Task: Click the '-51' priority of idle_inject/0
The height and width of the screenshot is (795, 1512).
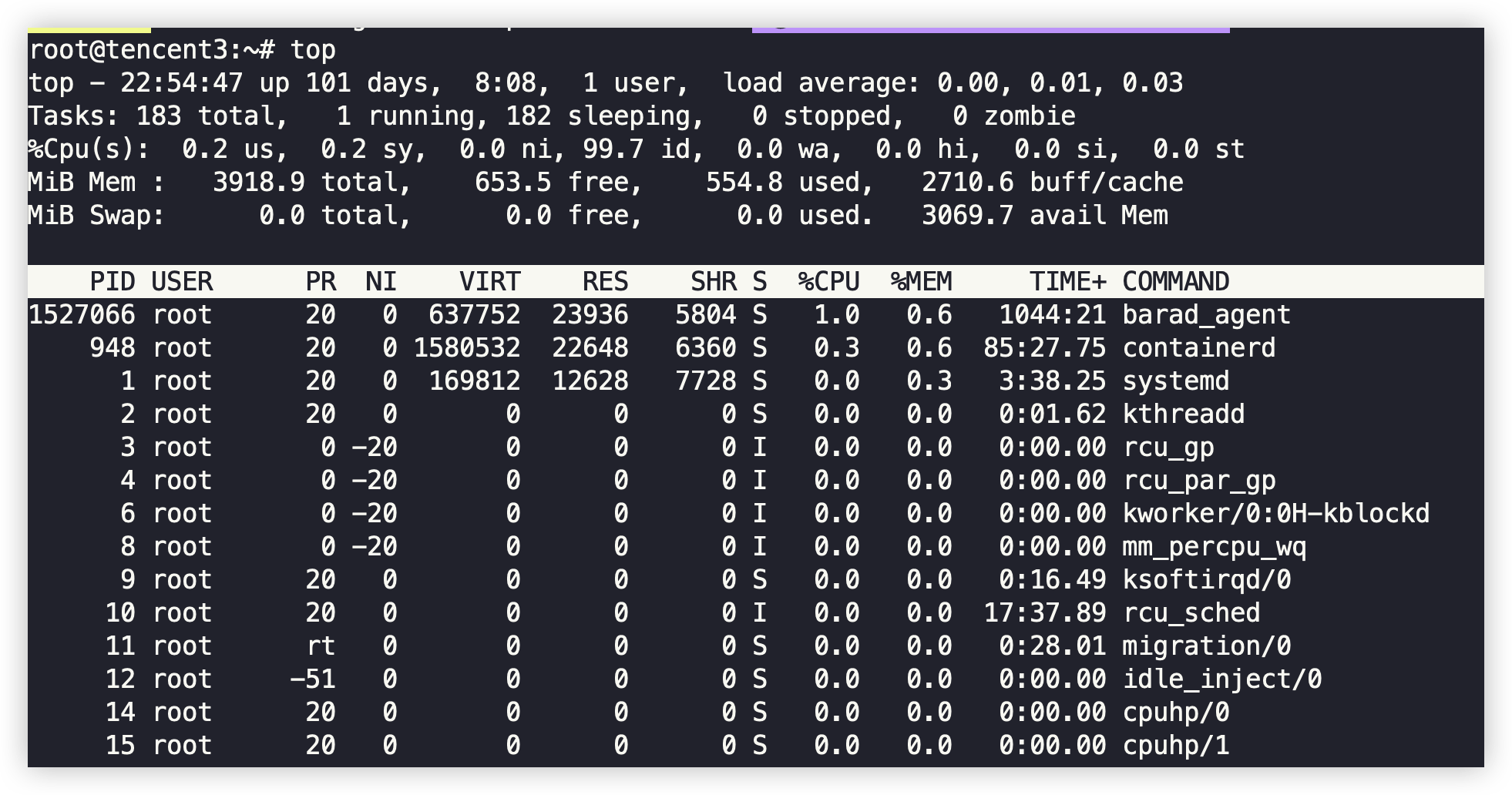Action: (313, 679)
